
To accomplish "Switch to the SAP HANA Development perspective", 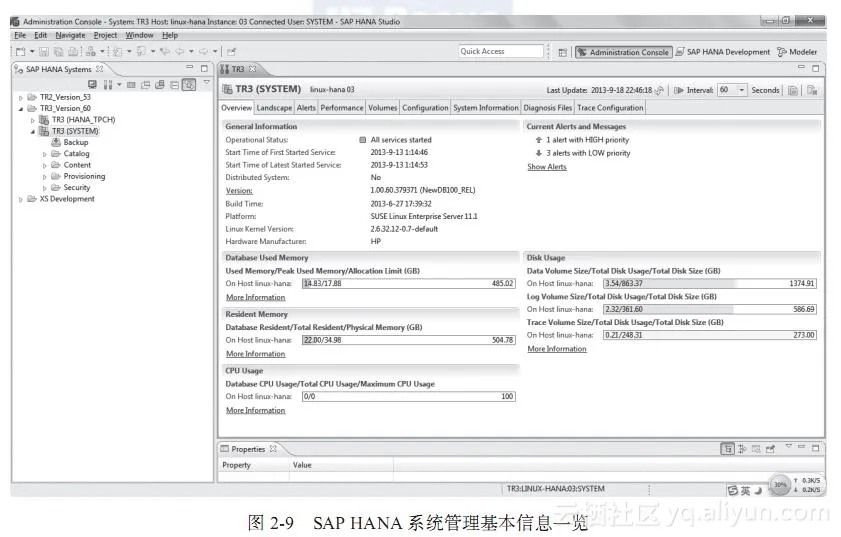I will click(722, 52).
